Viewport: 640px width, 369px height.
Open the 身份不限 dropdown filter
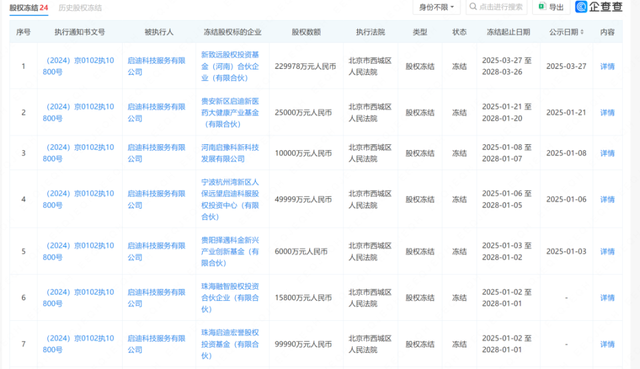click(436, 7)
